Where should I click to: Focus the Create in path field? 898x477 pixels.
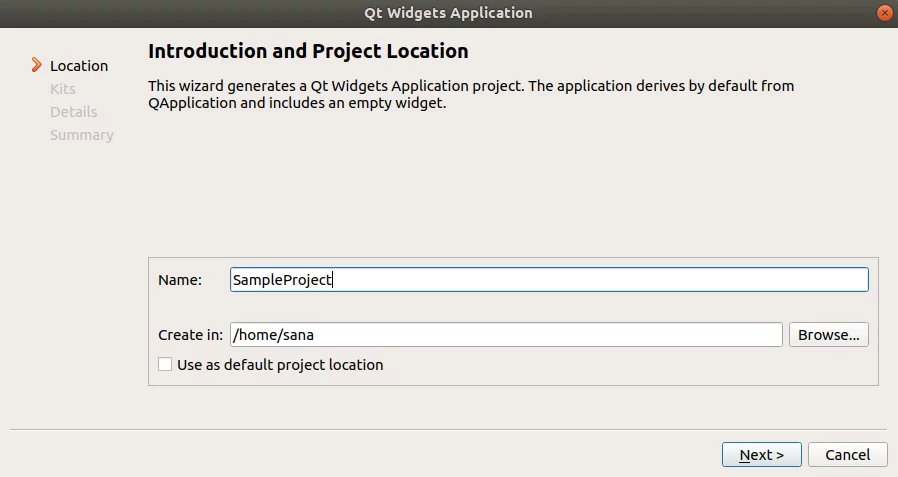(506, 334)
